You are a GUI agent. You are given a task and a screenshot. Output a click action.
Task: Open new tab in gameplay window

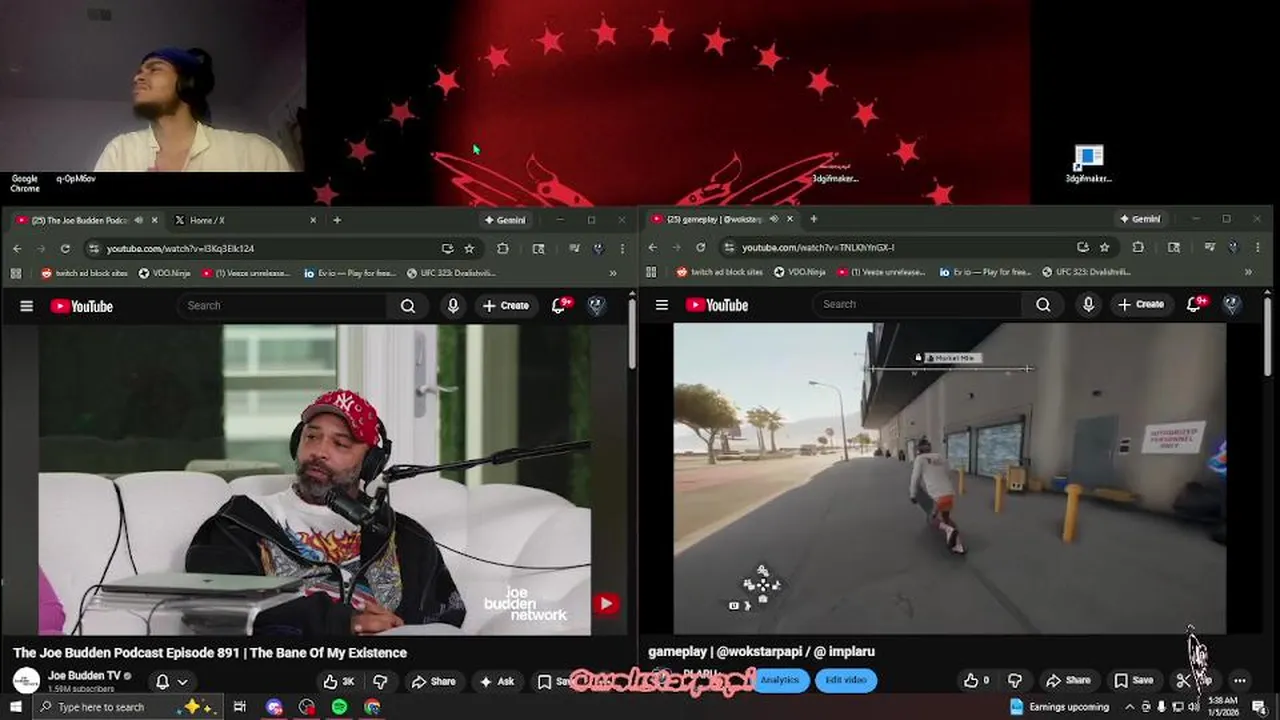[813, 219]
